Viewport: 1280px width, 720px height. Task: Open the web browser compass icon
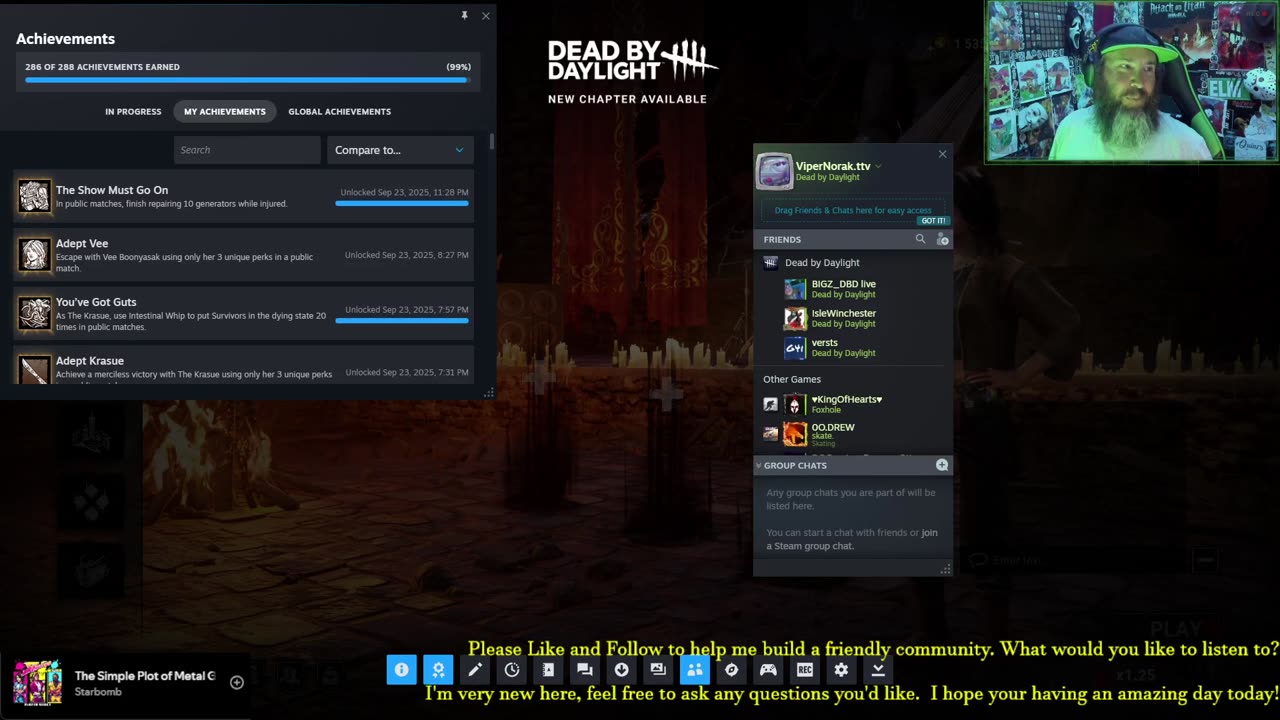pos(731,670)
